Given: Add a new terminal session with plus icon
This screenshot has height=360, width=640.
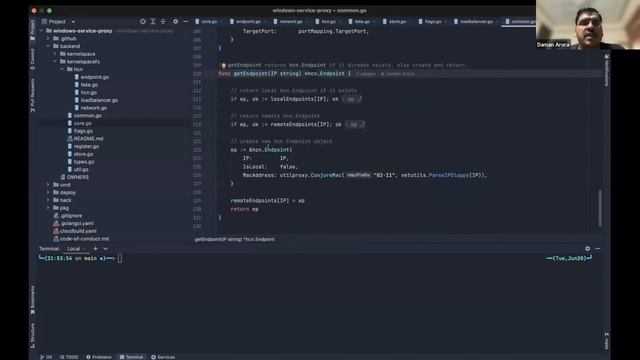Looking at the screenshot, I should (x=96, y=249).
